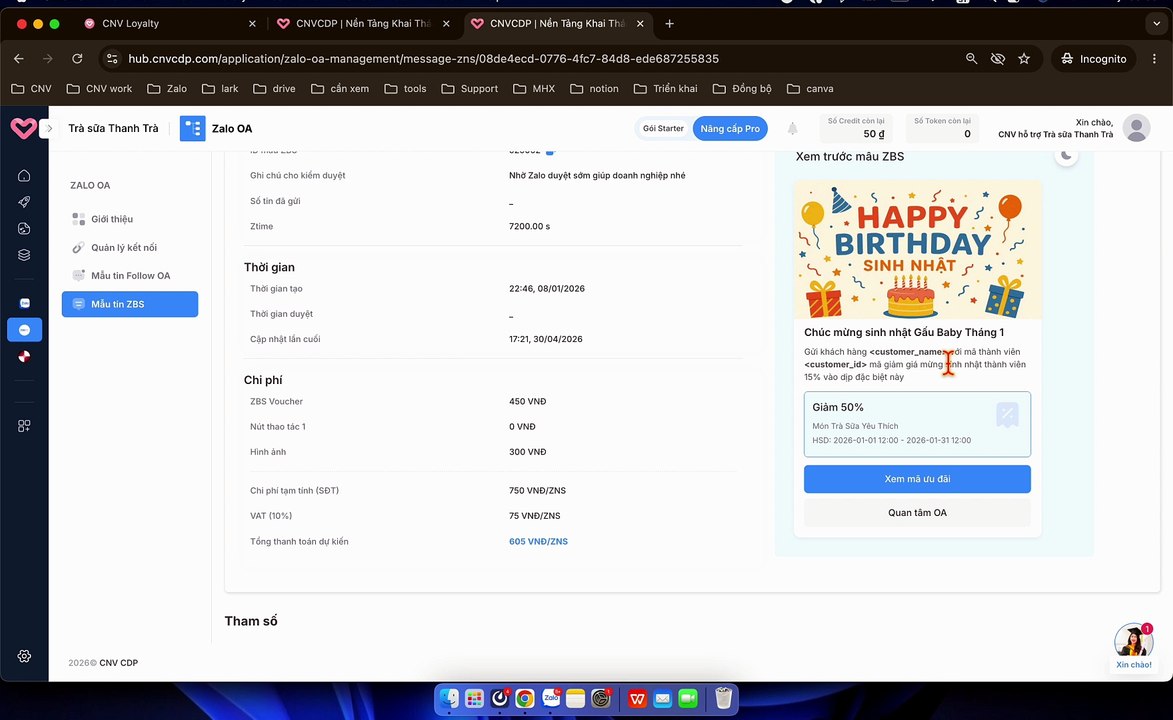Viewport: 1173px width, 720px height.
Task: Open the lark bookmarks folder
Action: pyautogui.click(x=220, y=88)
